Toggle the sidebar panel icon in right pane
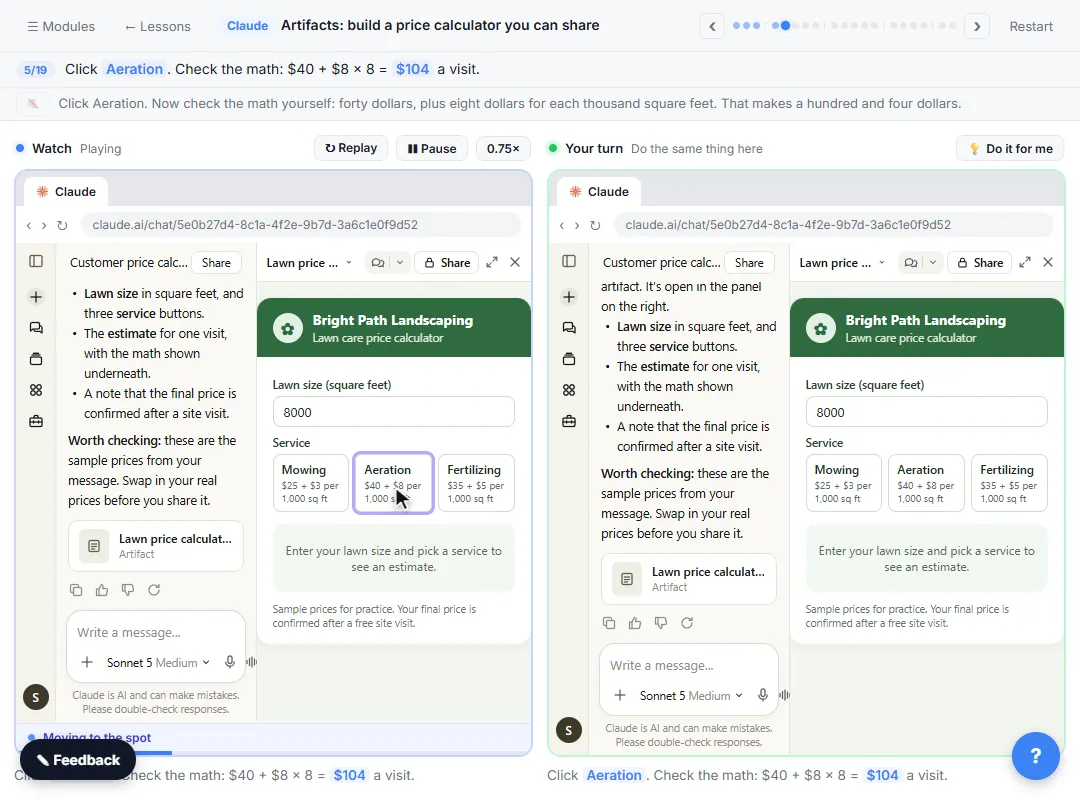 [569, 261]
